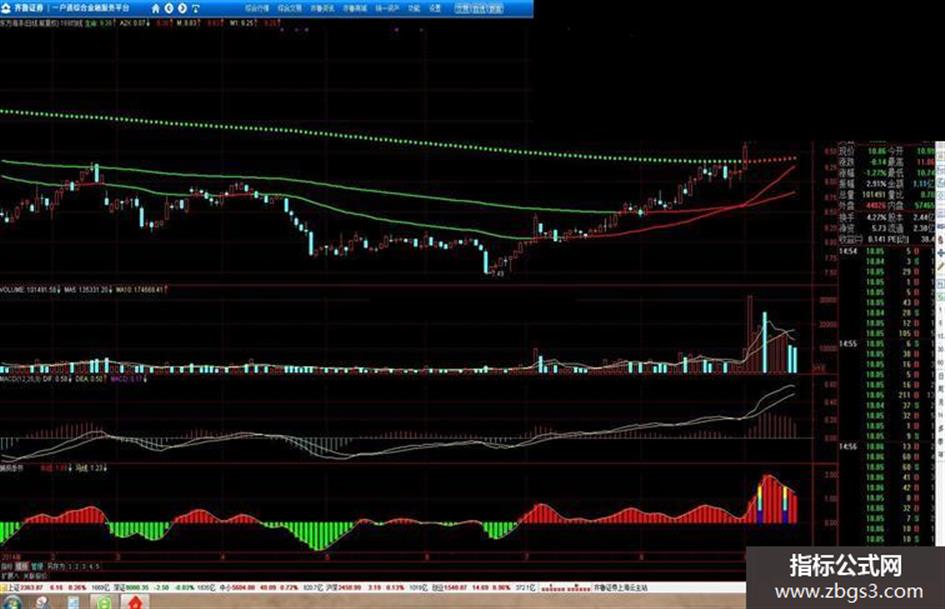Viewport: 945px width, 609px height.
Task: Click the 沪深 index in the status bar
Action: point(331,587)
